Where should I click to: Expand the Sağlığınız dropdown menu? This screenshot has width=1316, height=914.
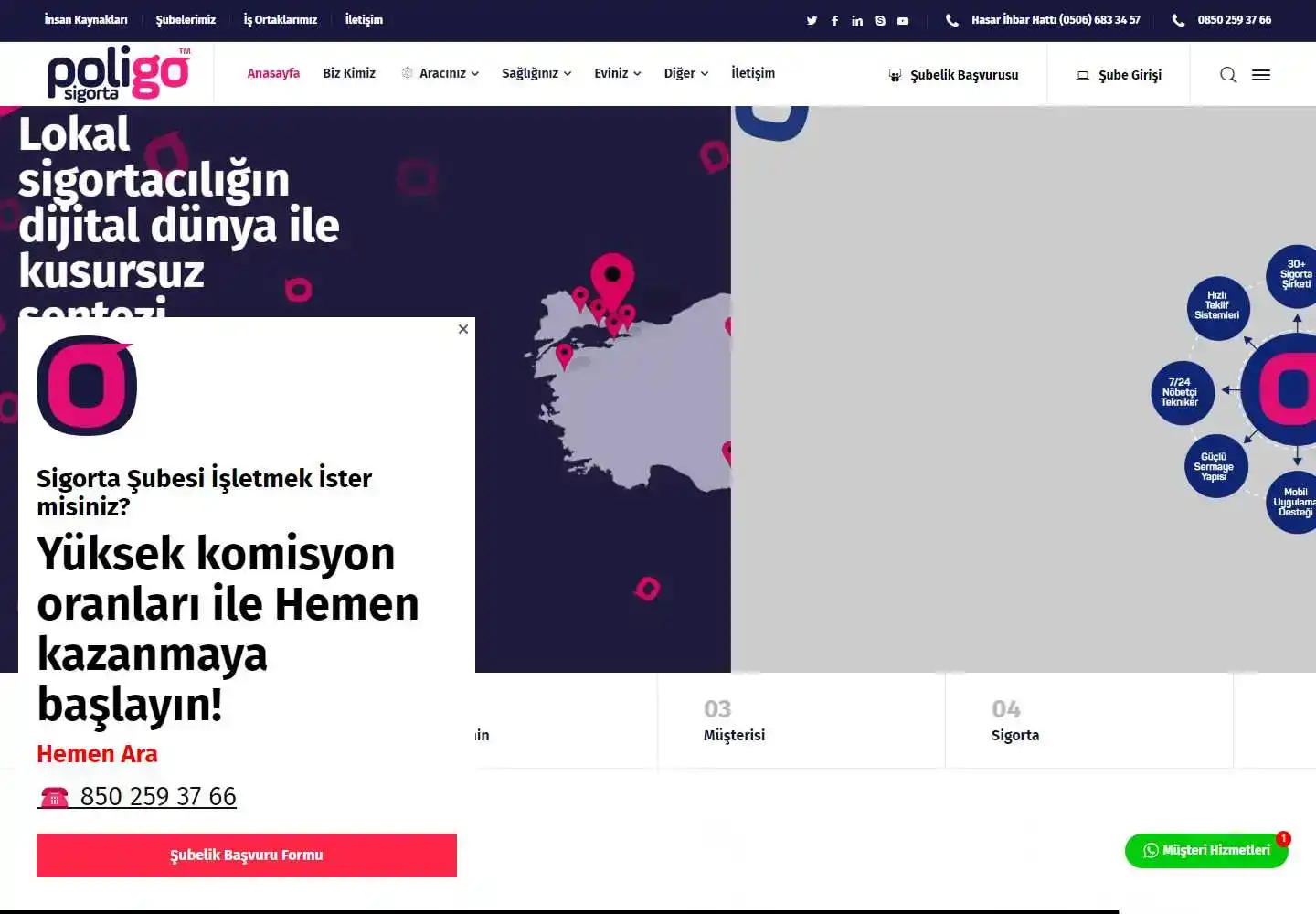(536, 73)
